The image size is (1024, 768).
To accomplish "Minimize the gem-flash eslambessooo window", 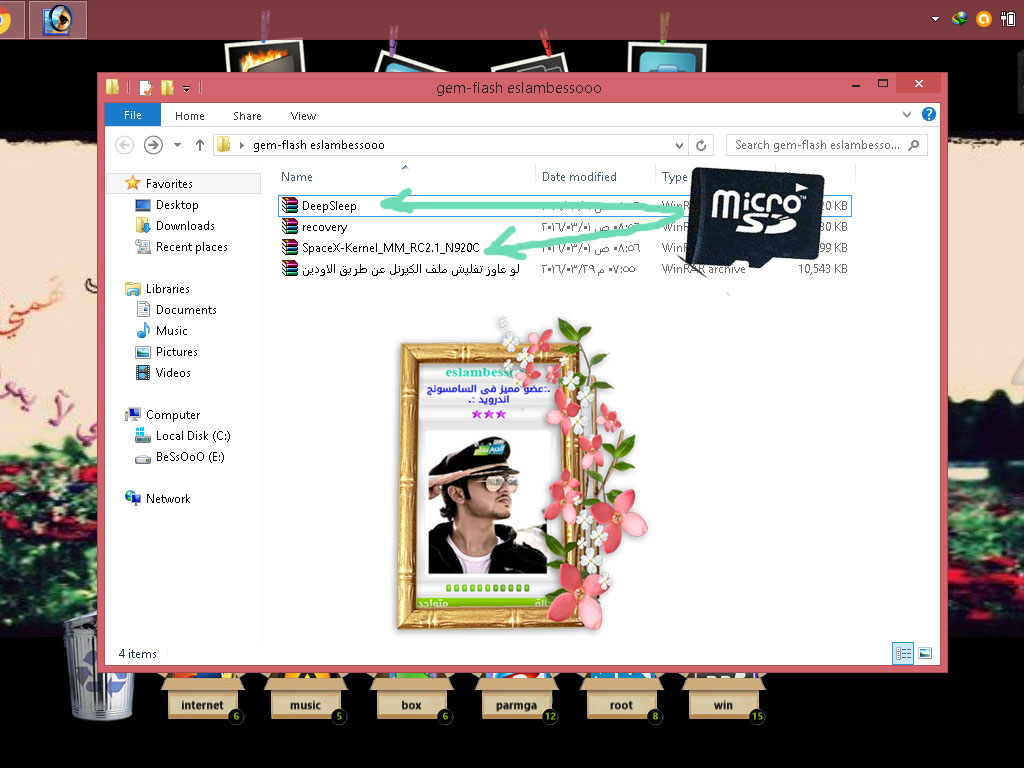I will pyautogui.click(x=856, y=86).
